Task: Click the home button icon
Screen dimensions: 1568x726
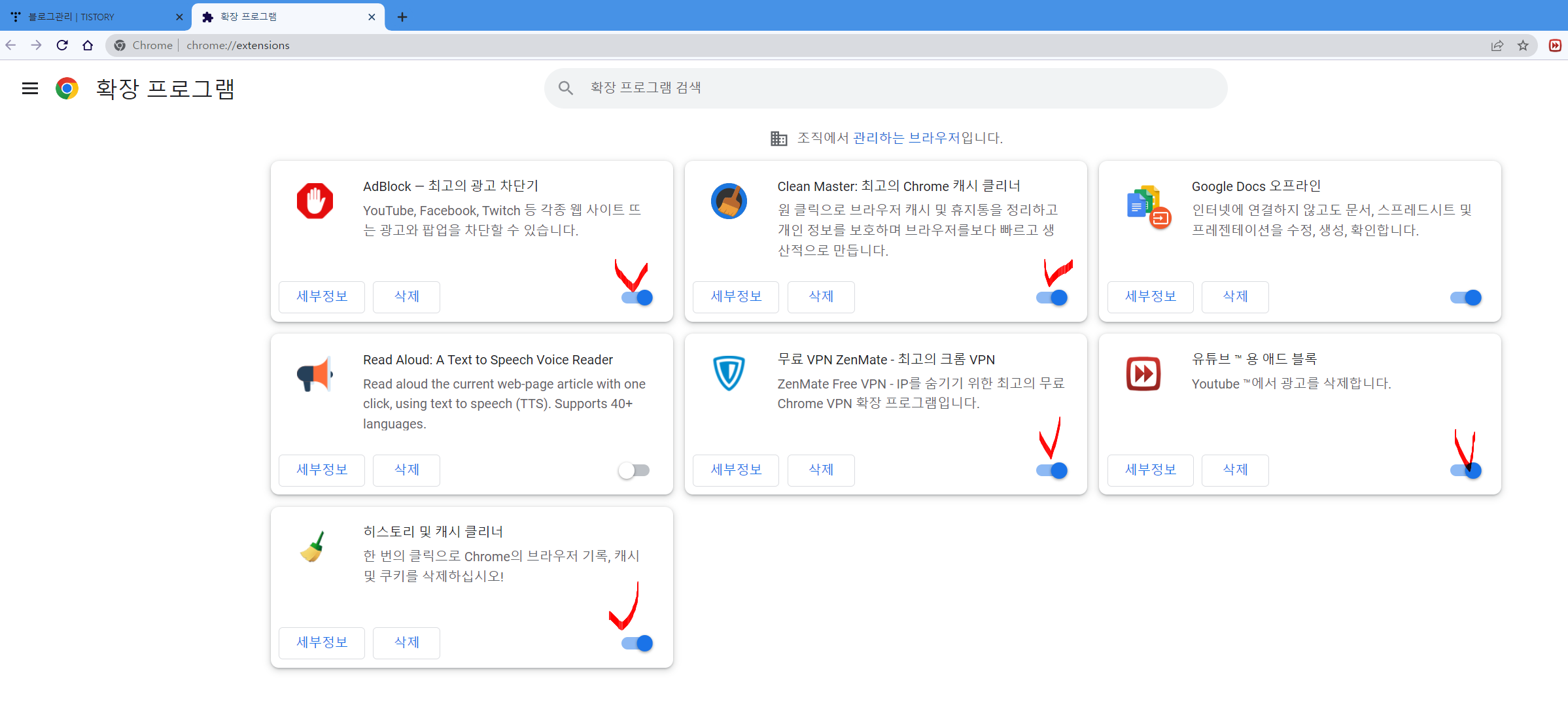Action: click(88, 45)
